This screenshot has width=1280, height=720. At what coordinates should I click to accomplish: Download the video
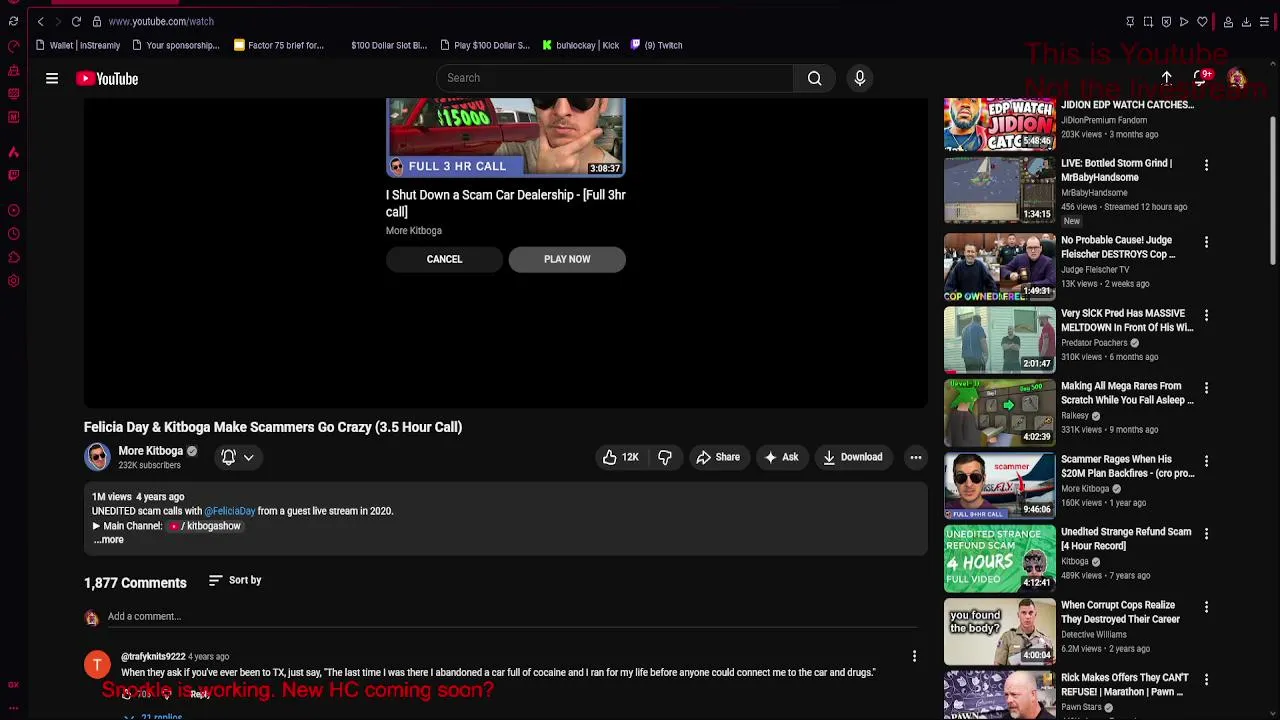pyautogui.click(x=853, y=457)
